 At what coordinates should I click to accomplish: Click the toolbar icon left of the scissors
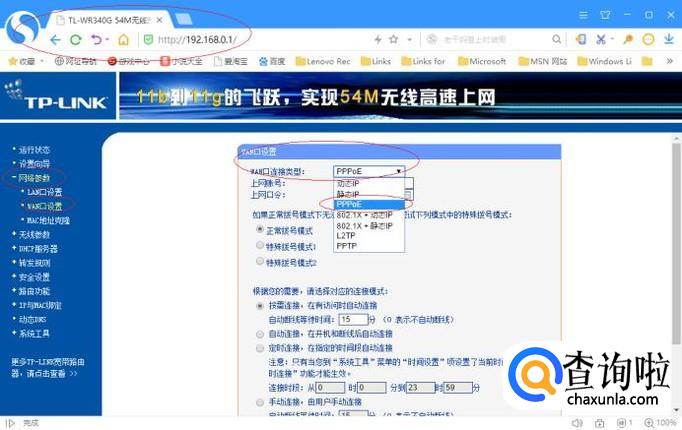581,40
